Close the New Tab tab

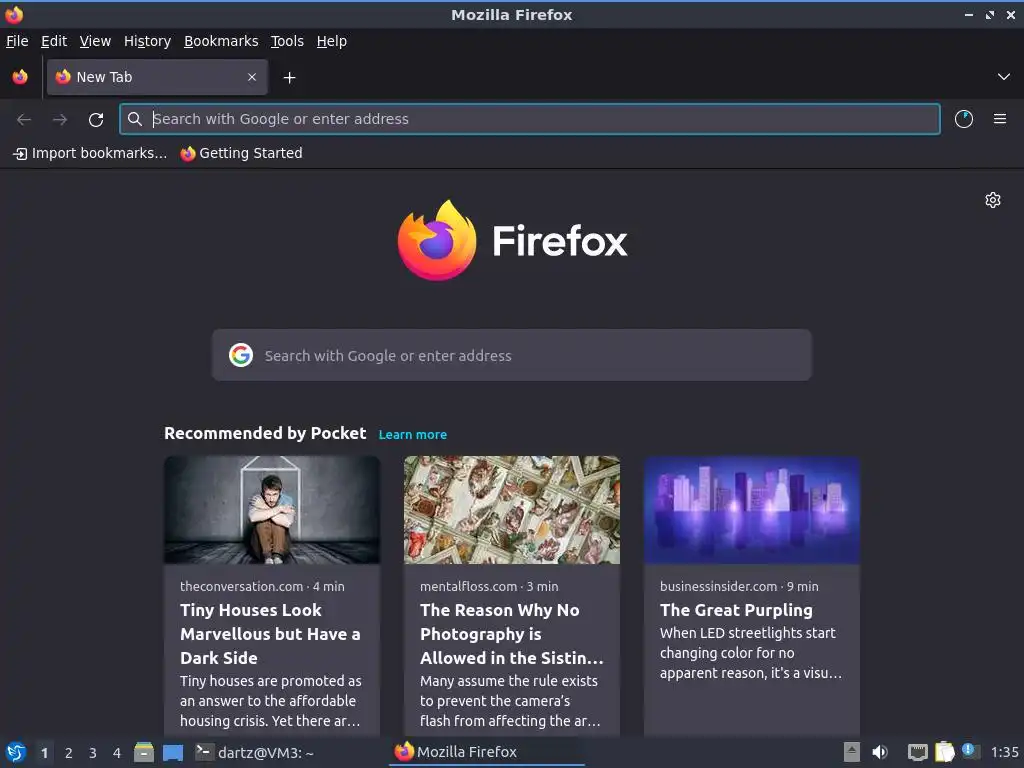[x=252, y=77]
